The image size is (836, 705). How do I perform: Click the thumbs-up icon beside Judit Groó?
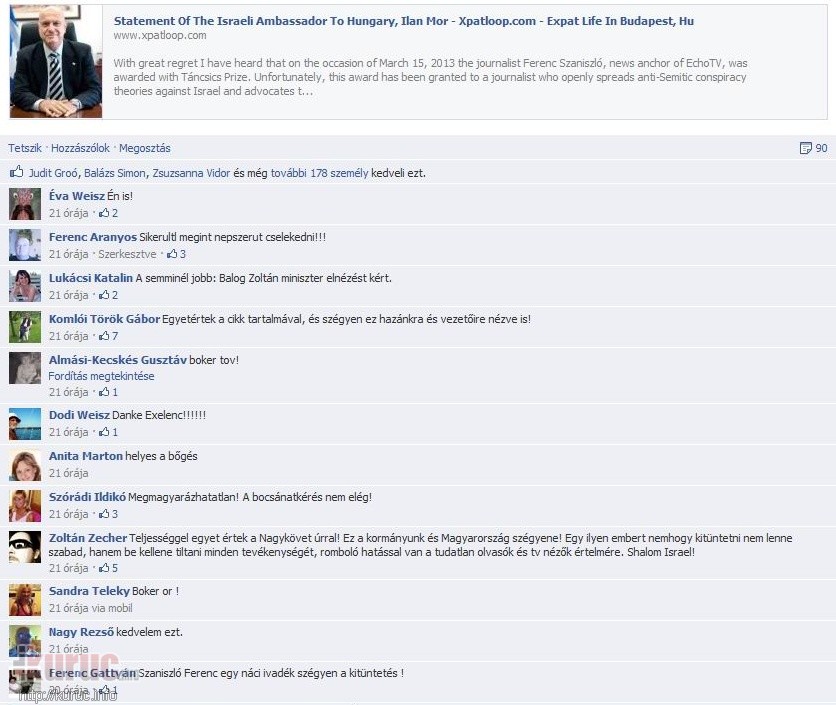(x=17, y=172)
